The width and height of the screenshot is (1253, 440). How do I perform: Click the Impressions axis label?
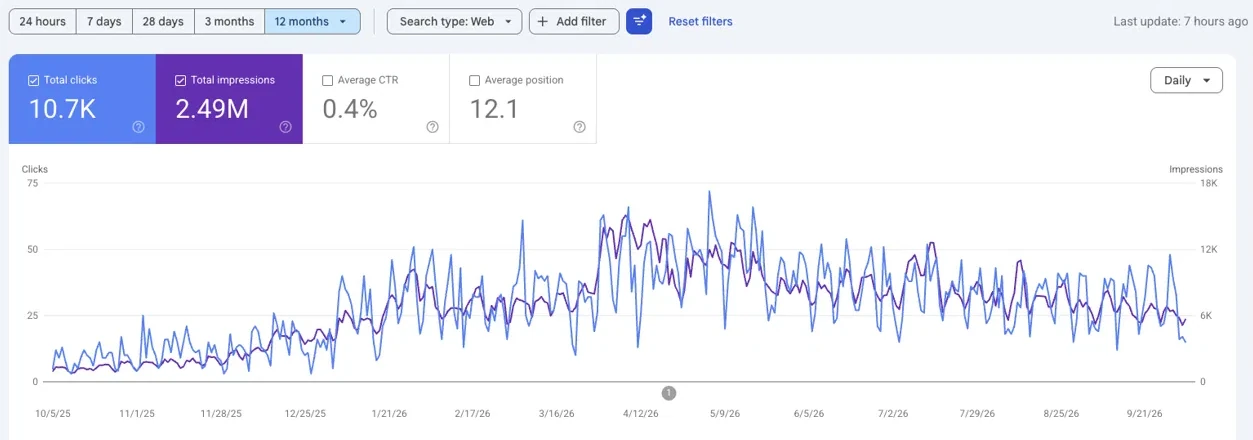1196,169
